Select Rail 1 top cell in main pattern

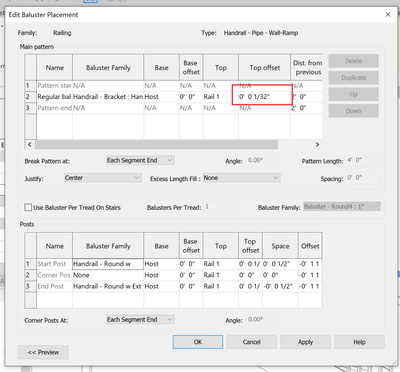tap(221, 97)
